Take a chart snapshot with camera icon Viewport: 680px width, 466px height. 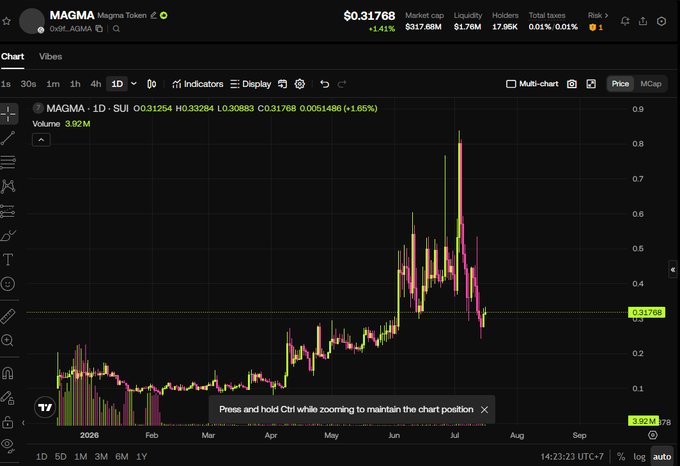pyautogui.click(x=572, y=84)
